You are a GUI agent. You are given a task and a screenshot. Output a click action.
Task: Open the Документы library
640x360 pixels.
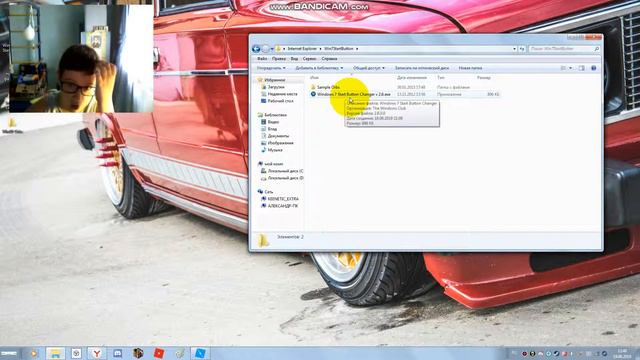coord(275,136)
